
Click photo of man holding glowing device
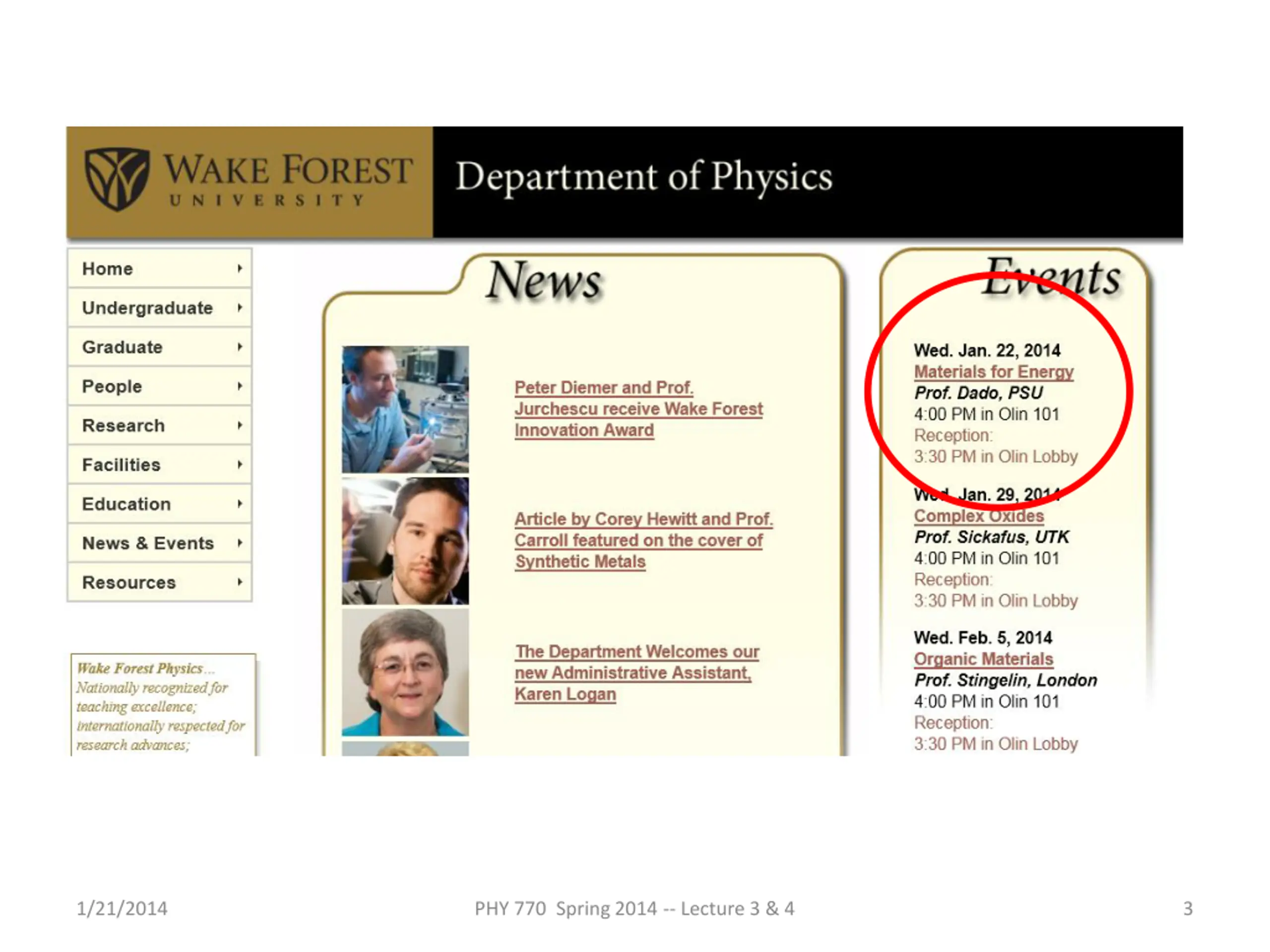coord(405,409)
